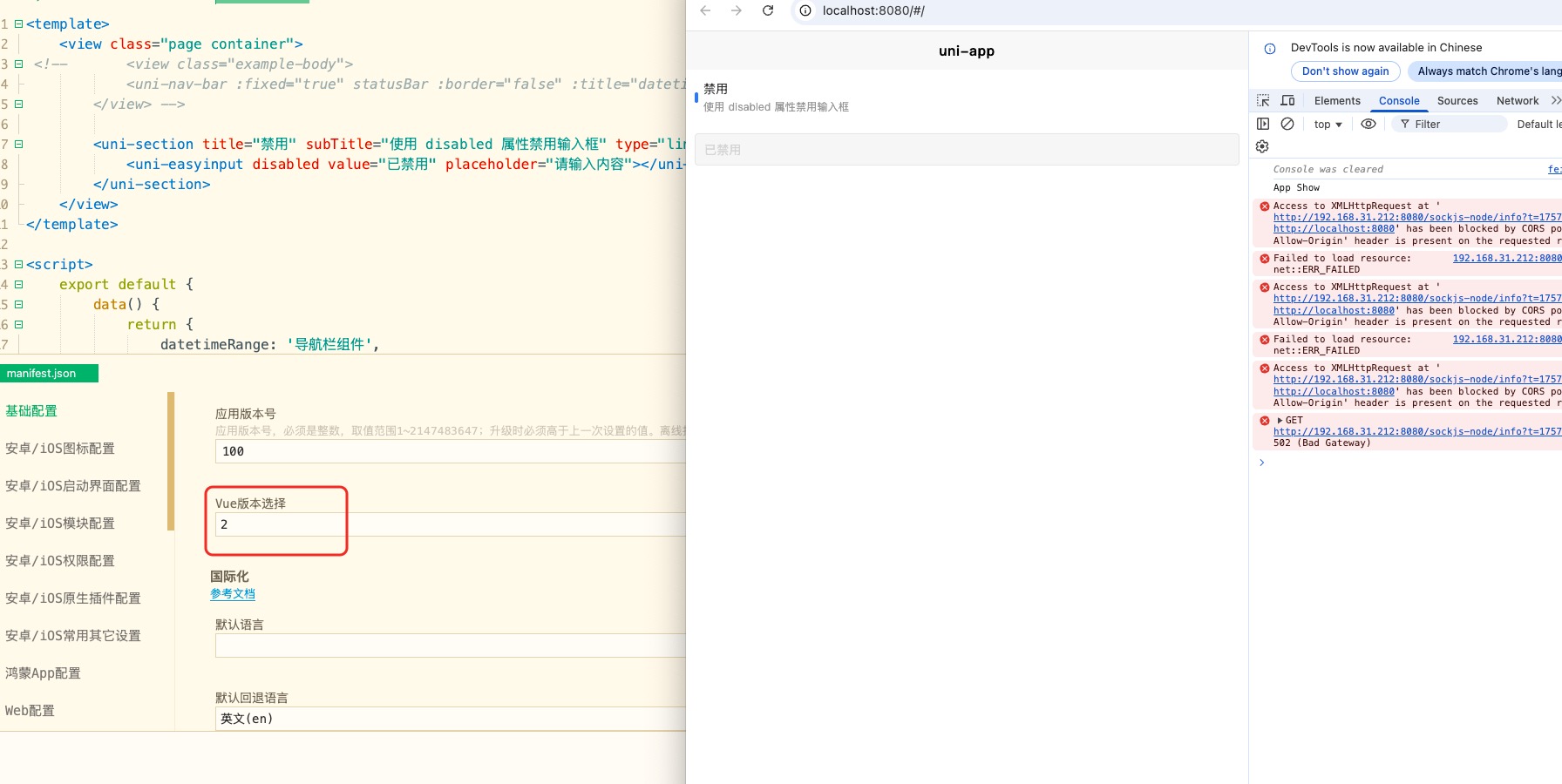Show the console sidebar panel icon
This screenshot has height=784, width=1562.
pyautogui.click(x=1263, y=124)
